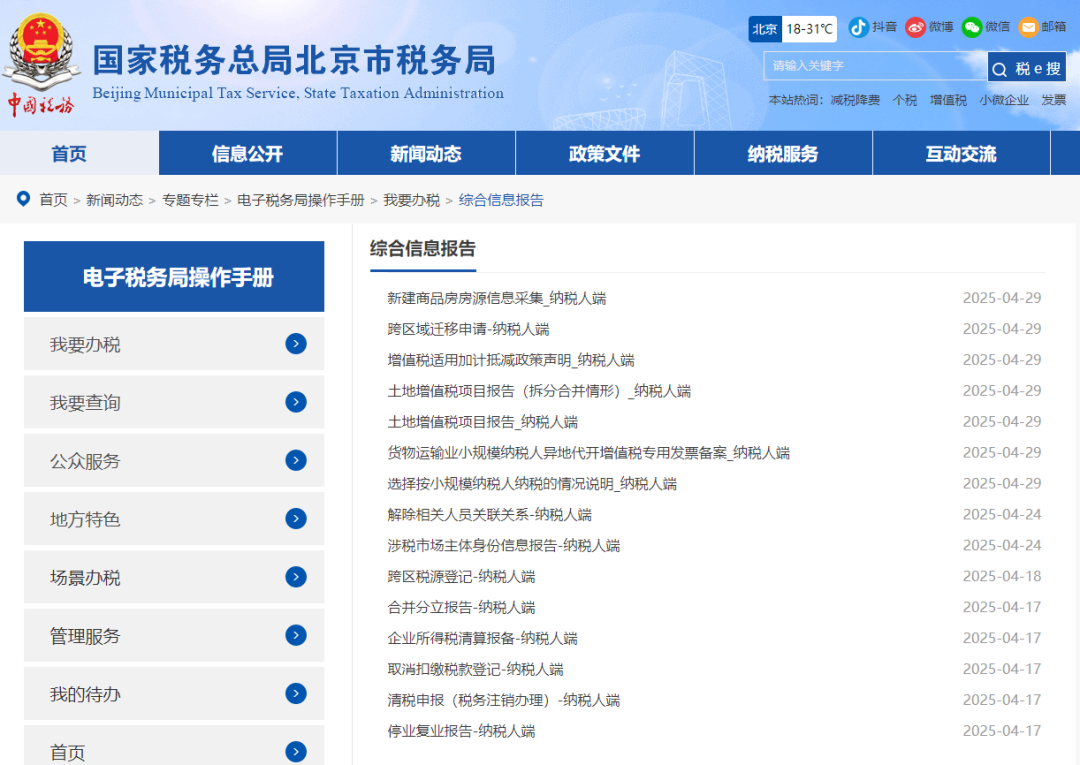
Task: Open 解除相关人员关联关系-纳税人端 article
Action: [x=489, y=514]
